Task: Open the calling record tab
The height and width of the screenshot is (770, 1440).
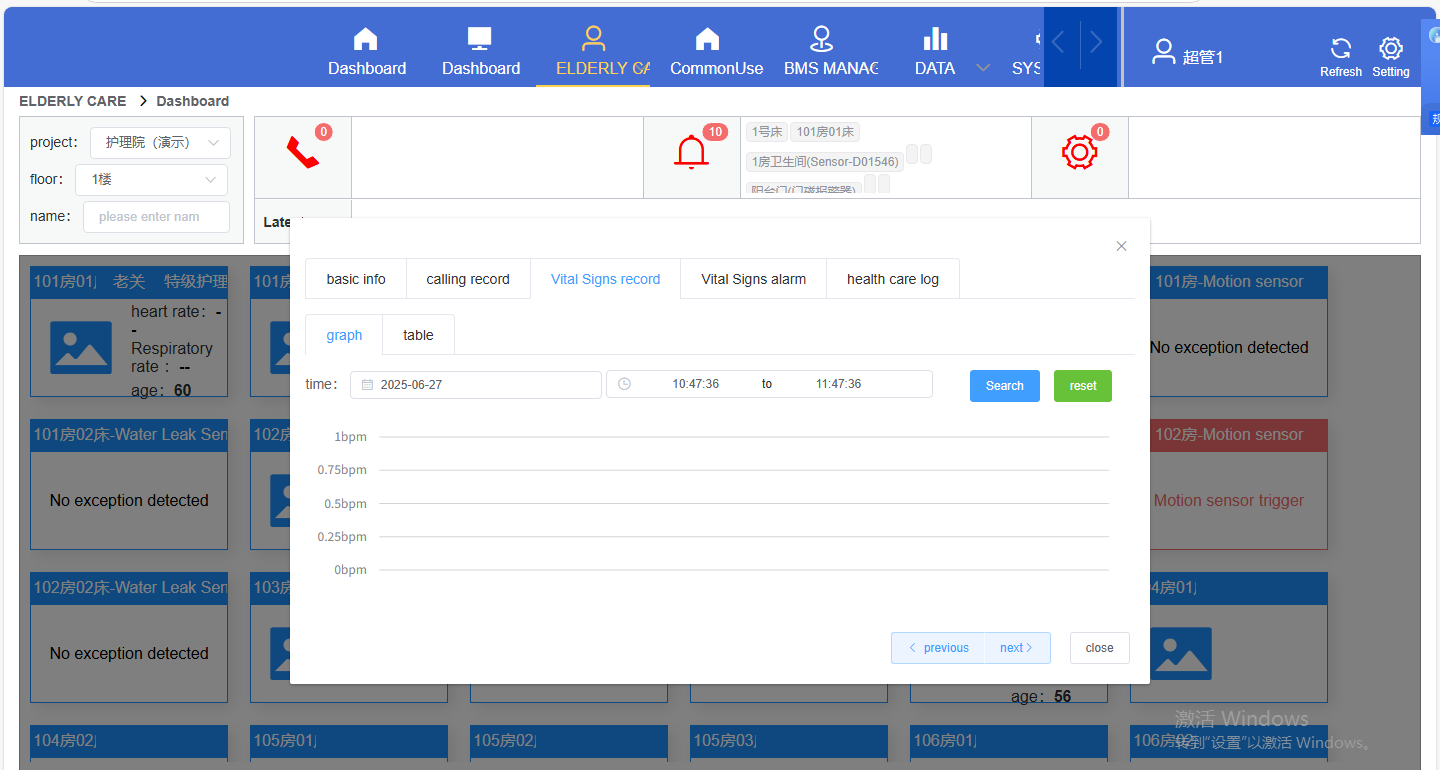Action: (468, 279)
